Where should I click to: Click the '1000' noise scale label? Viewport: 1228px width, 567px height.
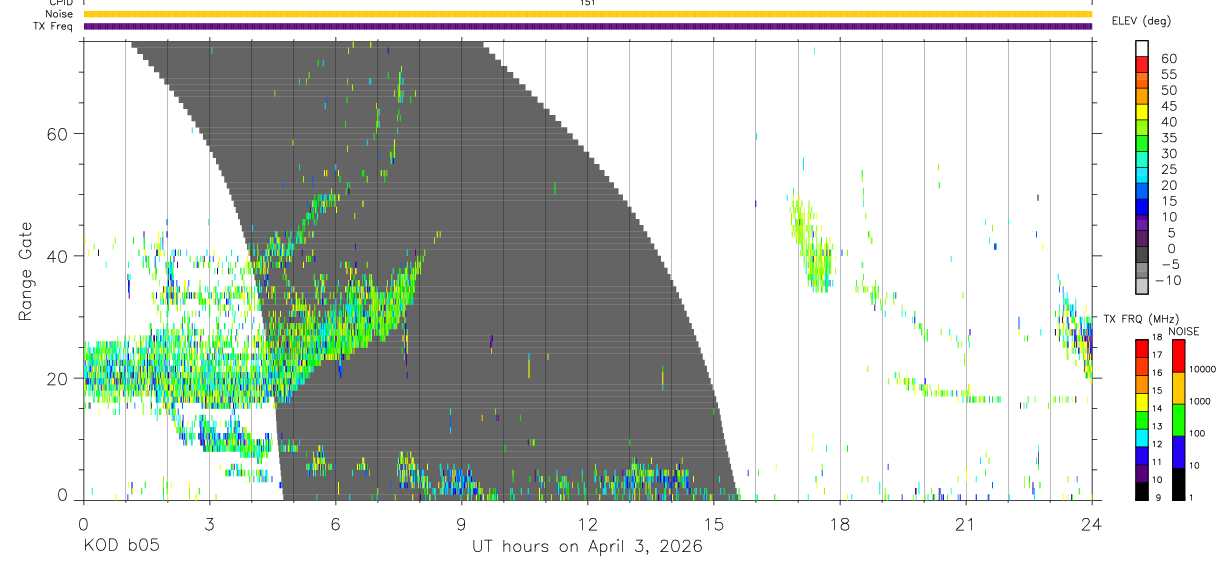[x=1200, y=401]
